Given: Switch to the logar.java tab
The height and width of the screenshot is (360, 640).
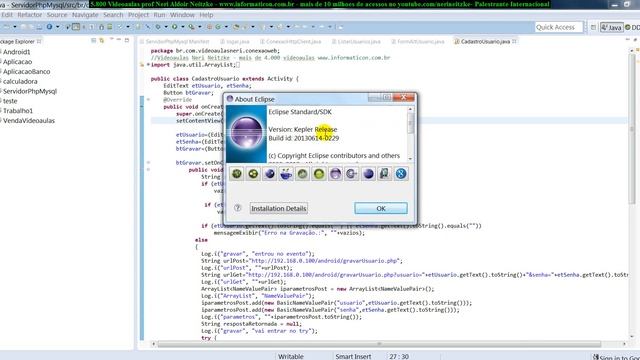Looking at the screenshot, I should pyautogui.click(x=235, y=41).
